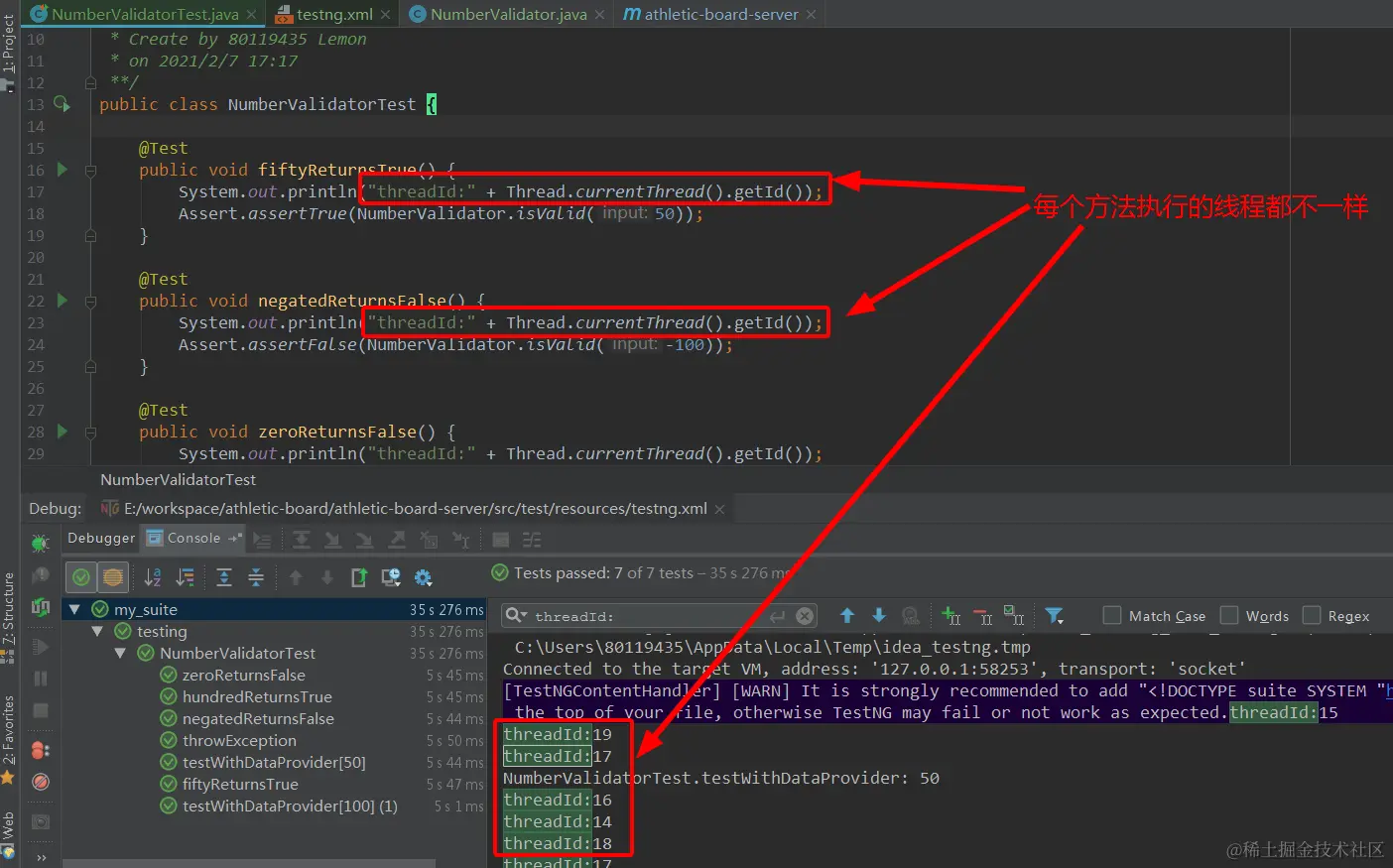Toggle show passed tests filter
1393x868 pixels.
click(81, 576)
